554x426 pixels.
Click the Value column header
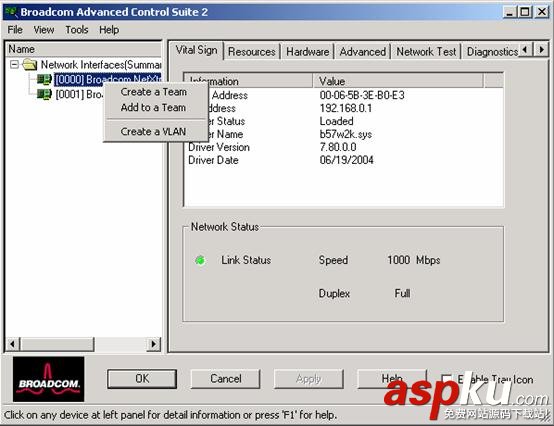point(398,81)
